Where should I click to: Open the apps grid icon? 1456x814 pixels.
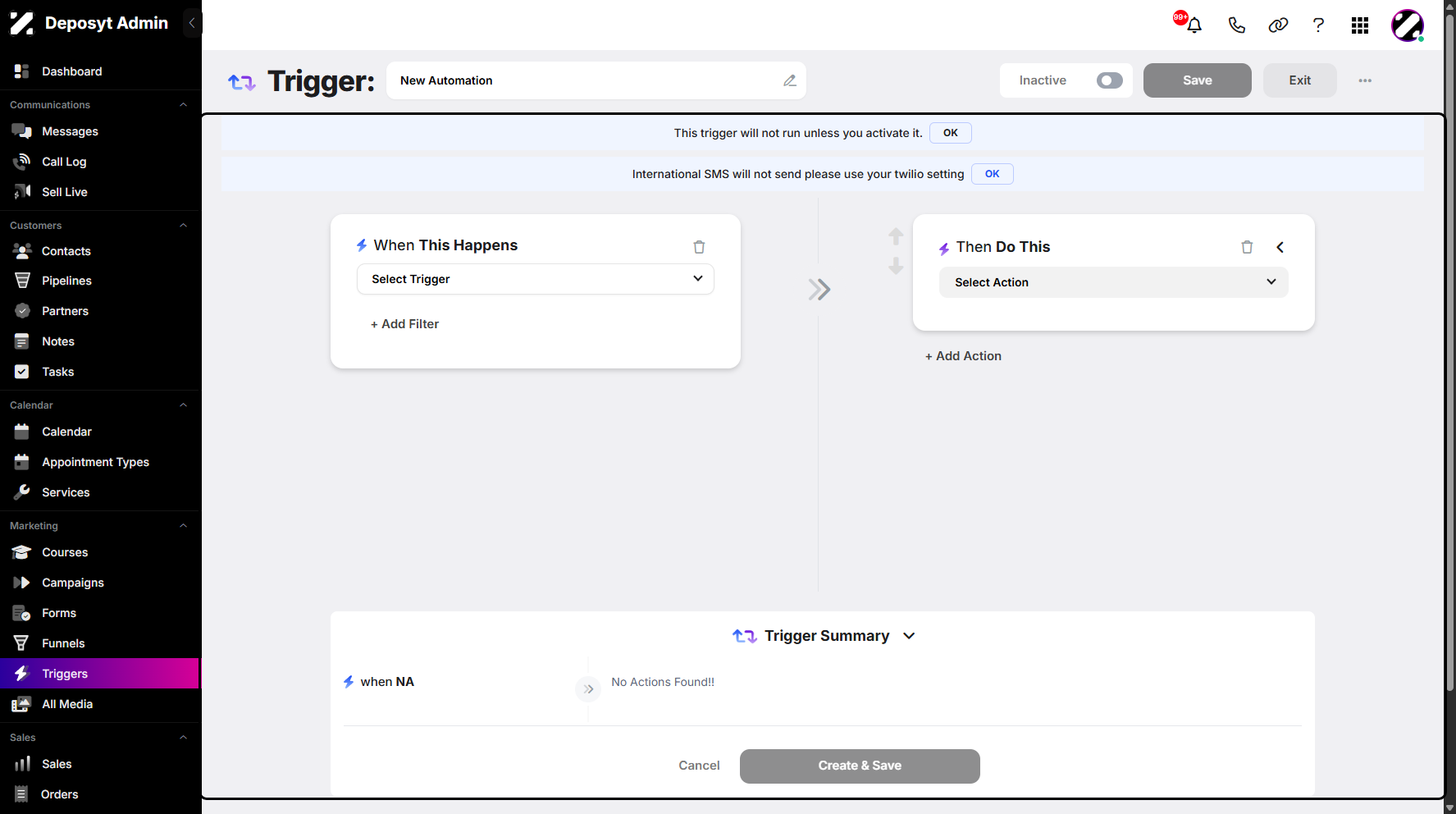pos(1360,25)
